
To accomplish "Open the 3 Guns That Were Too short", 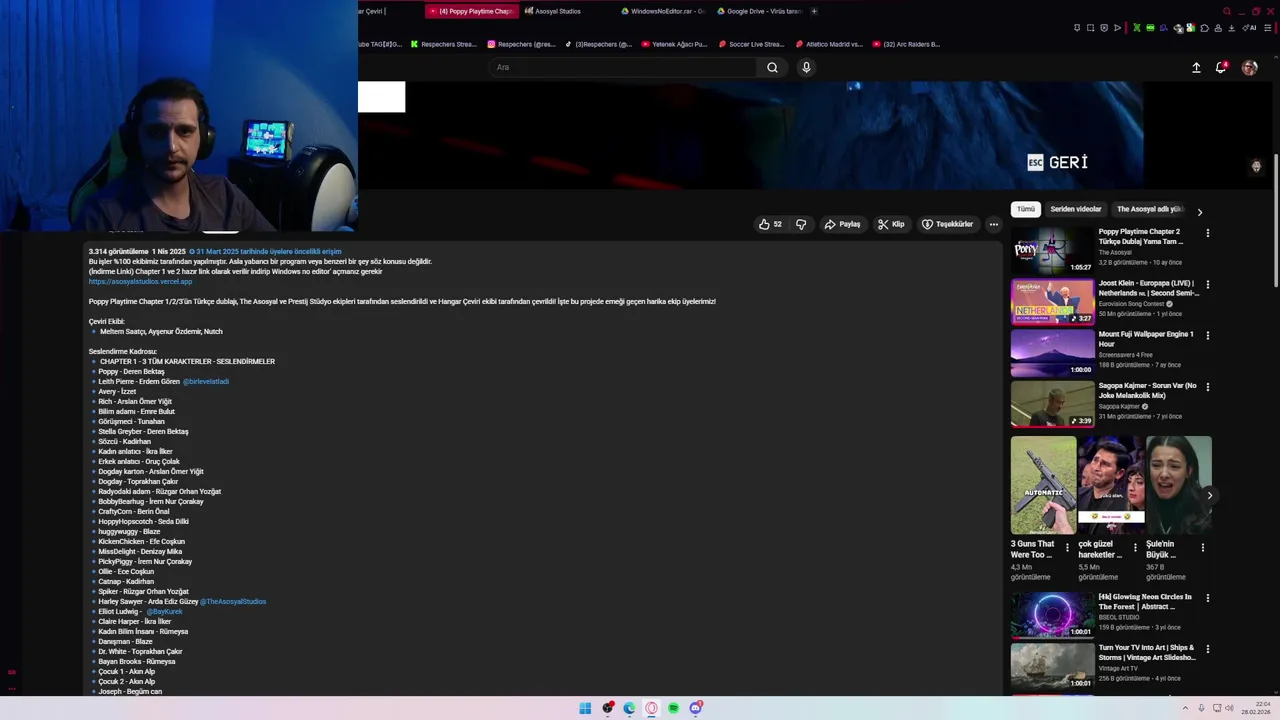I will [x=1043, y=485].
